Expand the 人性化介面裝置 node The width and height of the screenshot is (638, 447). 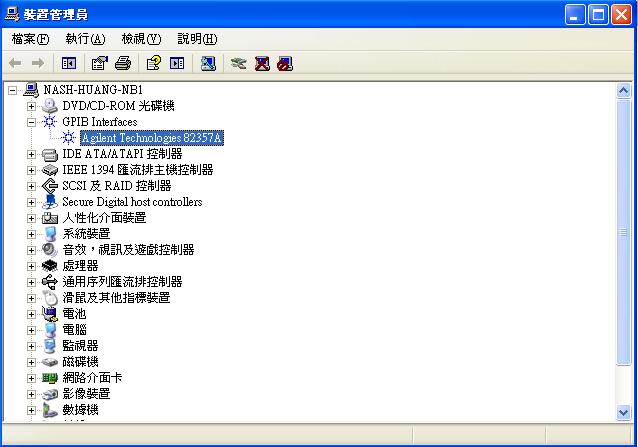[31, 218]
